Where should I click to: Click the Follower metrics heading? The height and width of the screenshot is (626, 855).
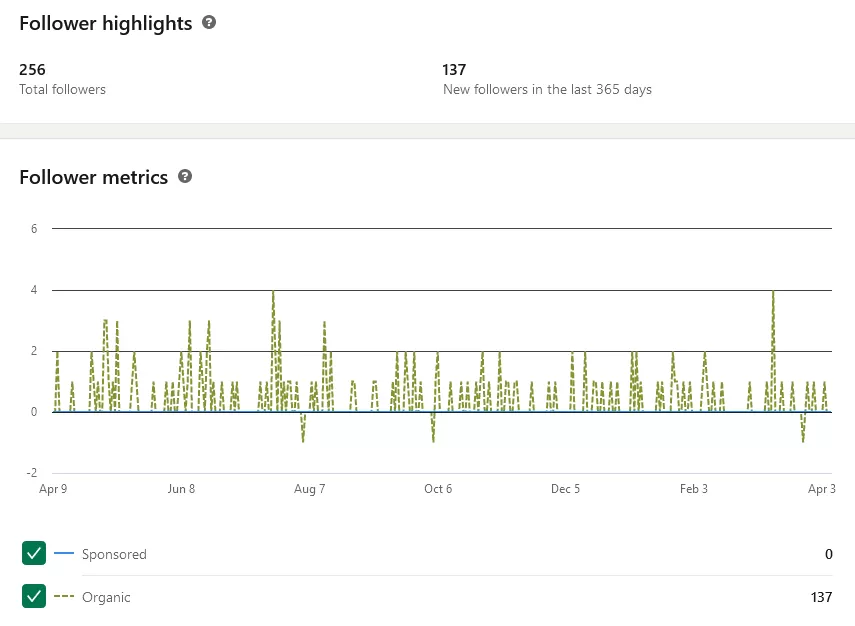click(94, 177)
